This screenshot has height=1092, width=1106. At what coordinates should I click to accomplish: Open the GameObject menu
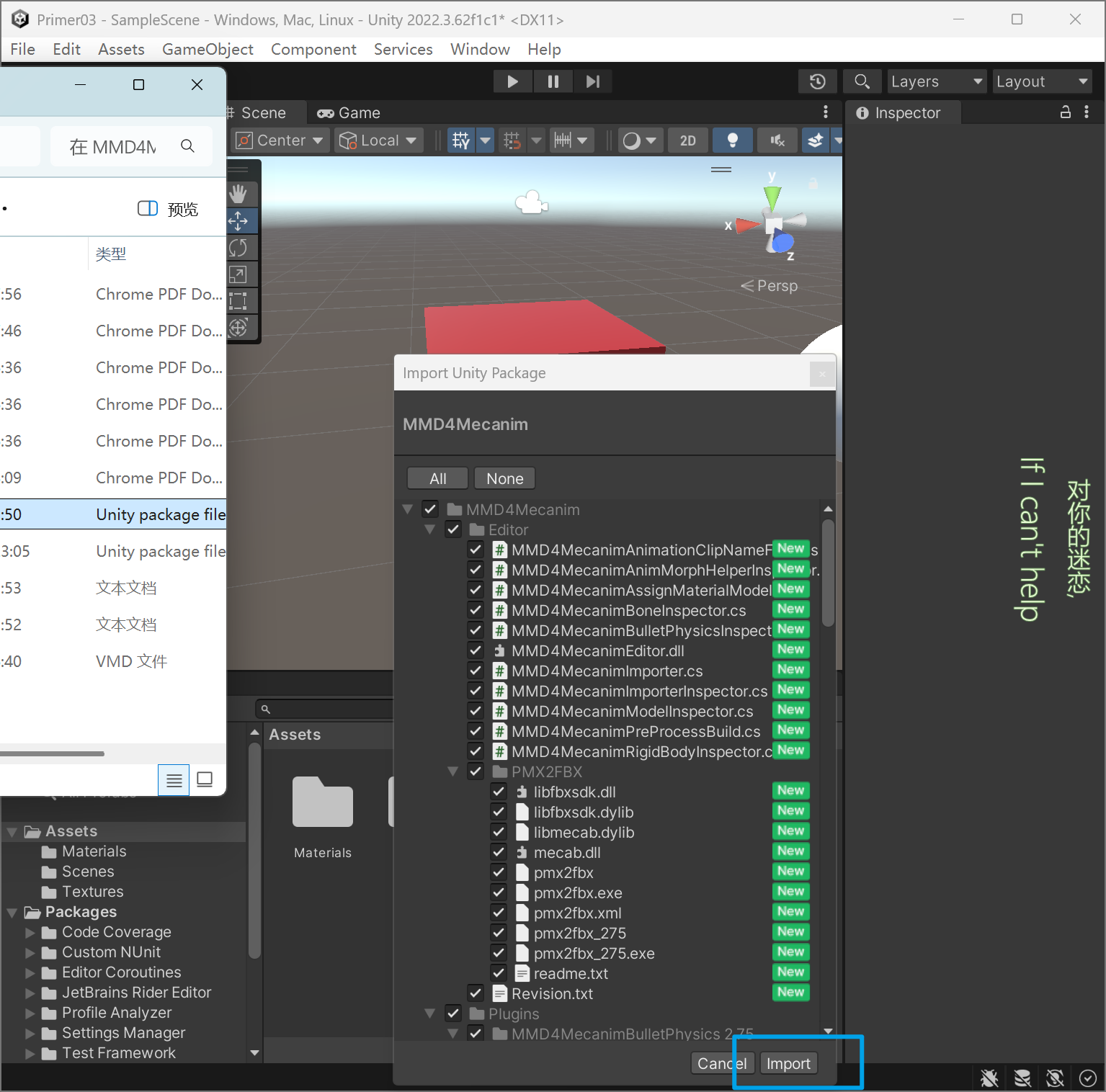(x=208, y=49)
